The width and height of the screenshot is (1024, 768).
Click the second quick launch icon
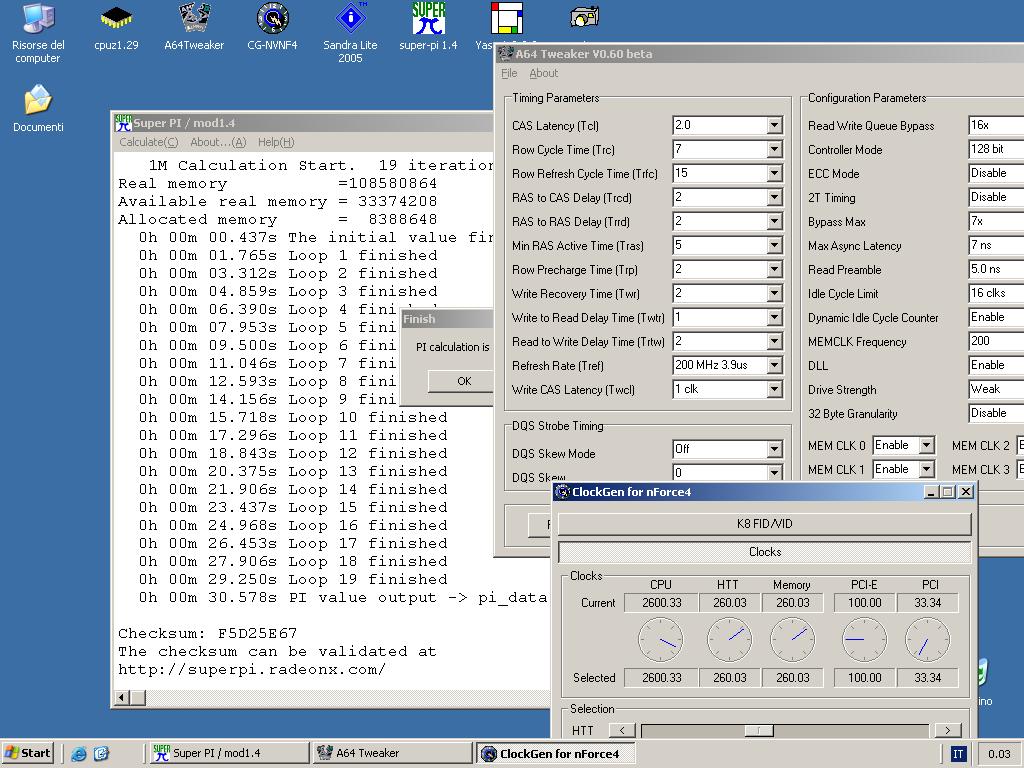tap(101, 754)
